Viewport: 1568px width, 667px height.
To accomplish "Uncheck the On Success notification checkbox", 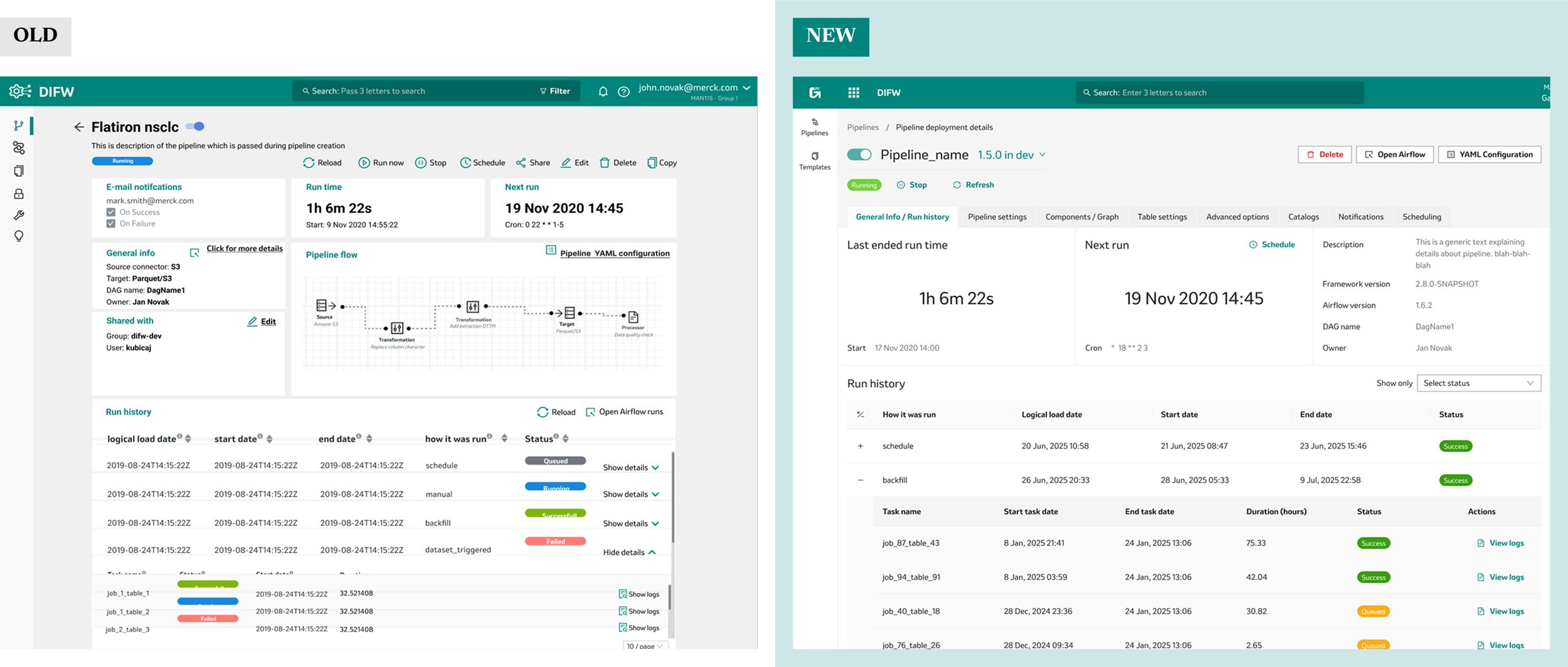I will tap(111, 213).
